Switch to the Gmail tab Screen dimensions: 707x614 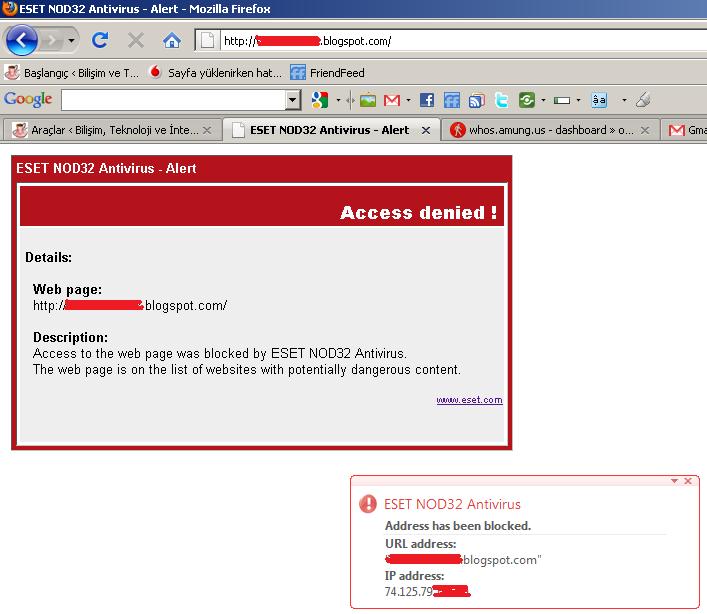[x=684, y=130]
